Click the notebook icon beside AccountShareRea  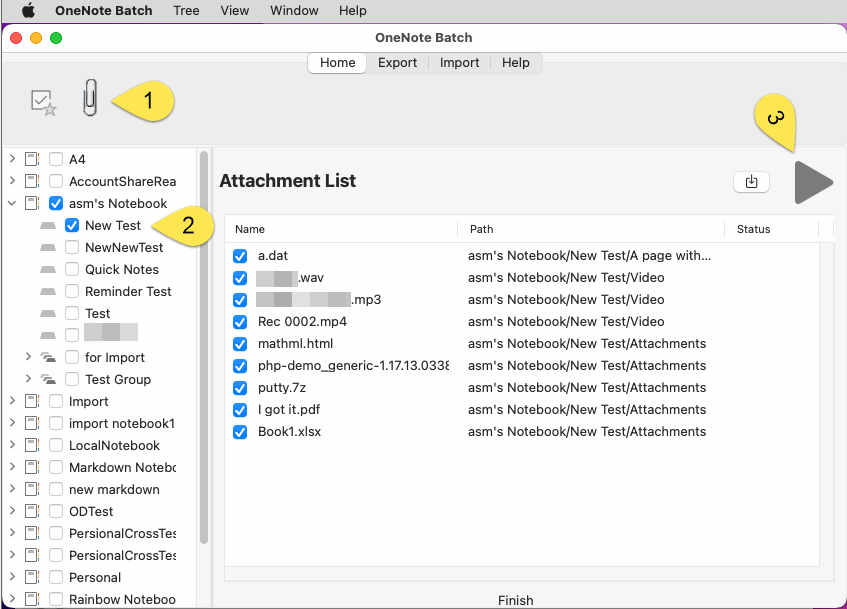(32, 181)
